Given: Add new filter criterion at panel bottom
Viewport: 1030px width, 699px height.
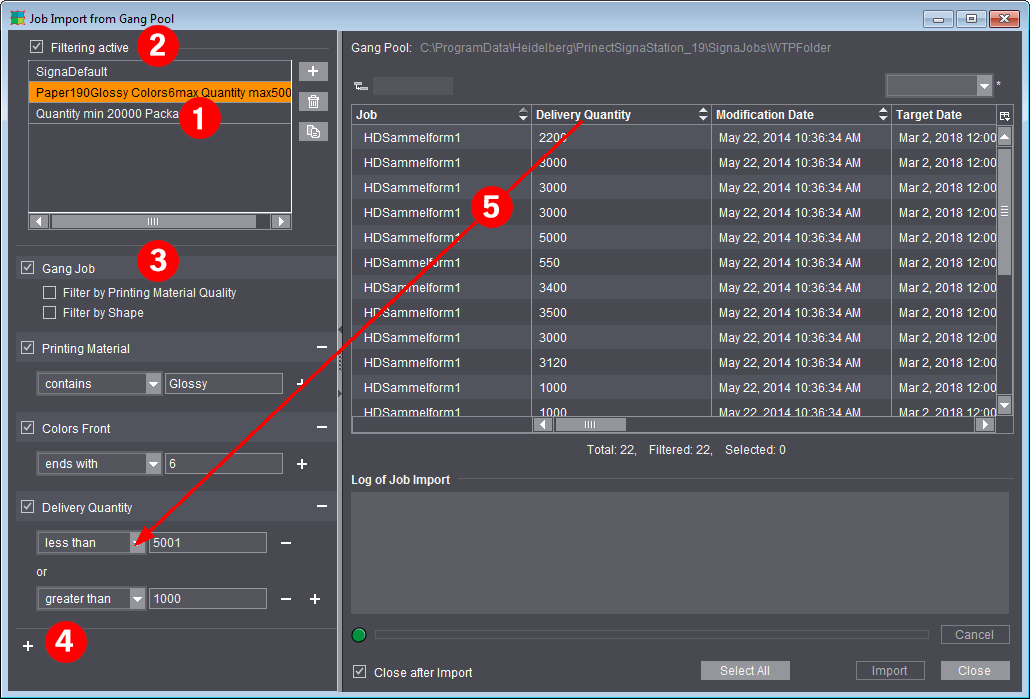Looking at the screenshot, I should 28,646.
